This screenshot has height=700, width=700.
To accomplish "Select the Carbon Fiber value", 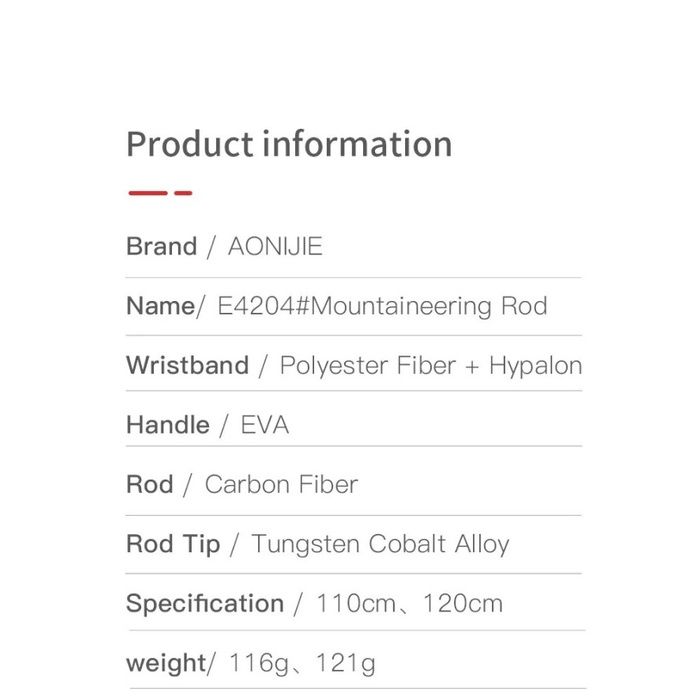I will pyautogui.click(x=281, y=485).
